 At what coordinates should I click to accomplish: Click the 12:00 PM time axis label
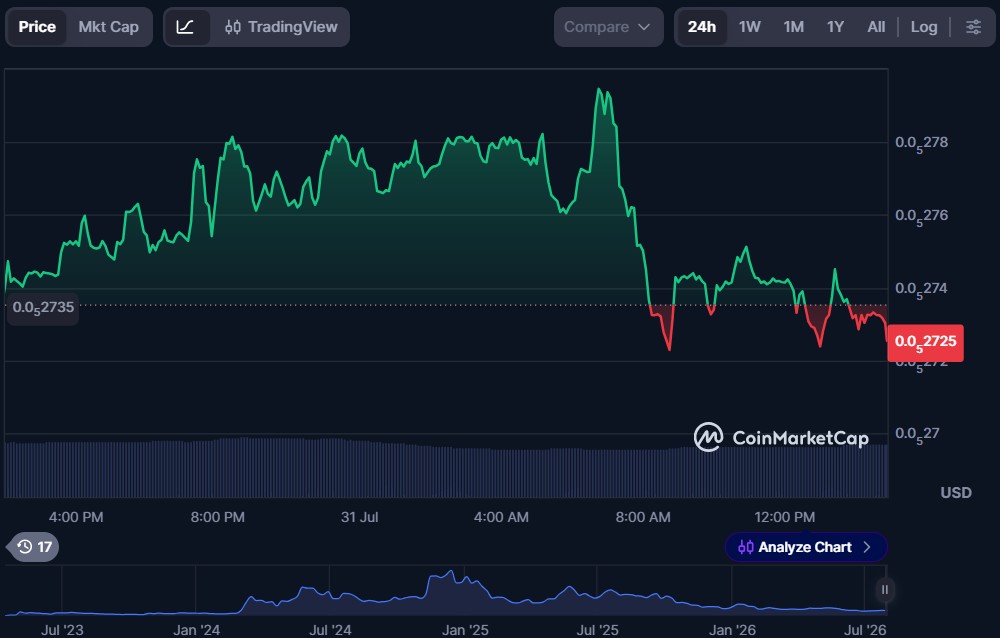tap(784, 517)
